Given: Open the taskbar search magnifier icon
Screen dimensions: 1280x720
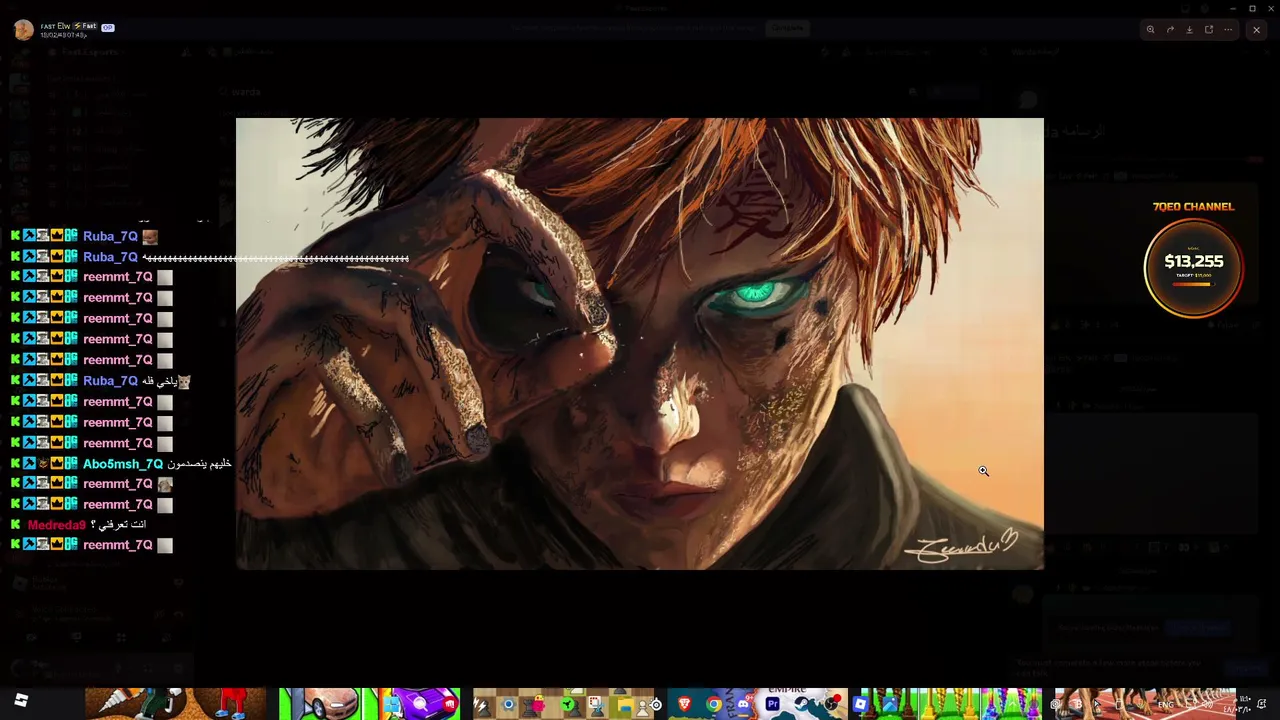Looking at the screenshot, I should [421, 705].
